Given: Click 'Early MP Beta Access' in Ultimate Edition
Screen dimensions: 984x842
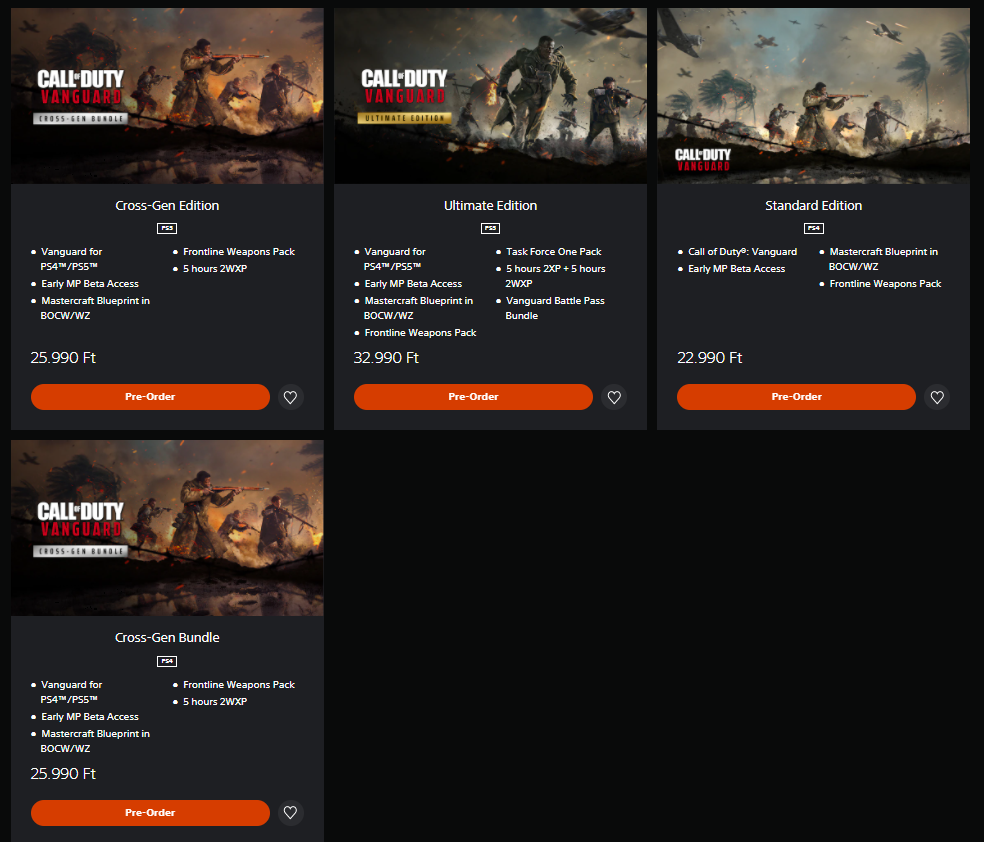Looking at the screenshot, I should point(413,284).
